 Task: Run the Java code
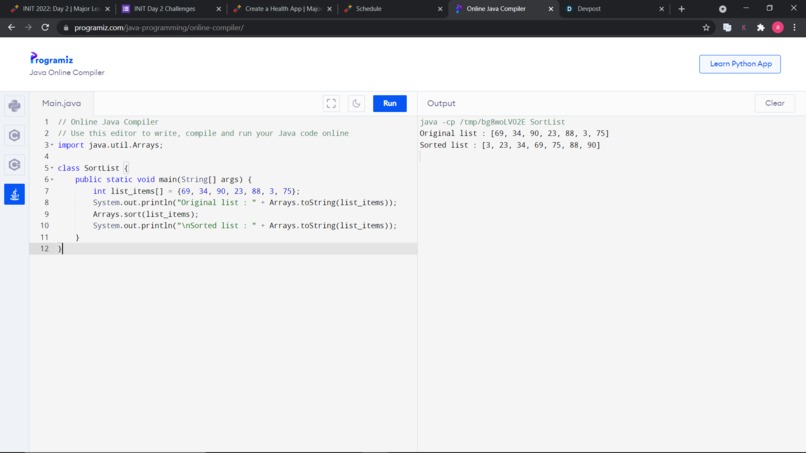(x=390, y=103)
